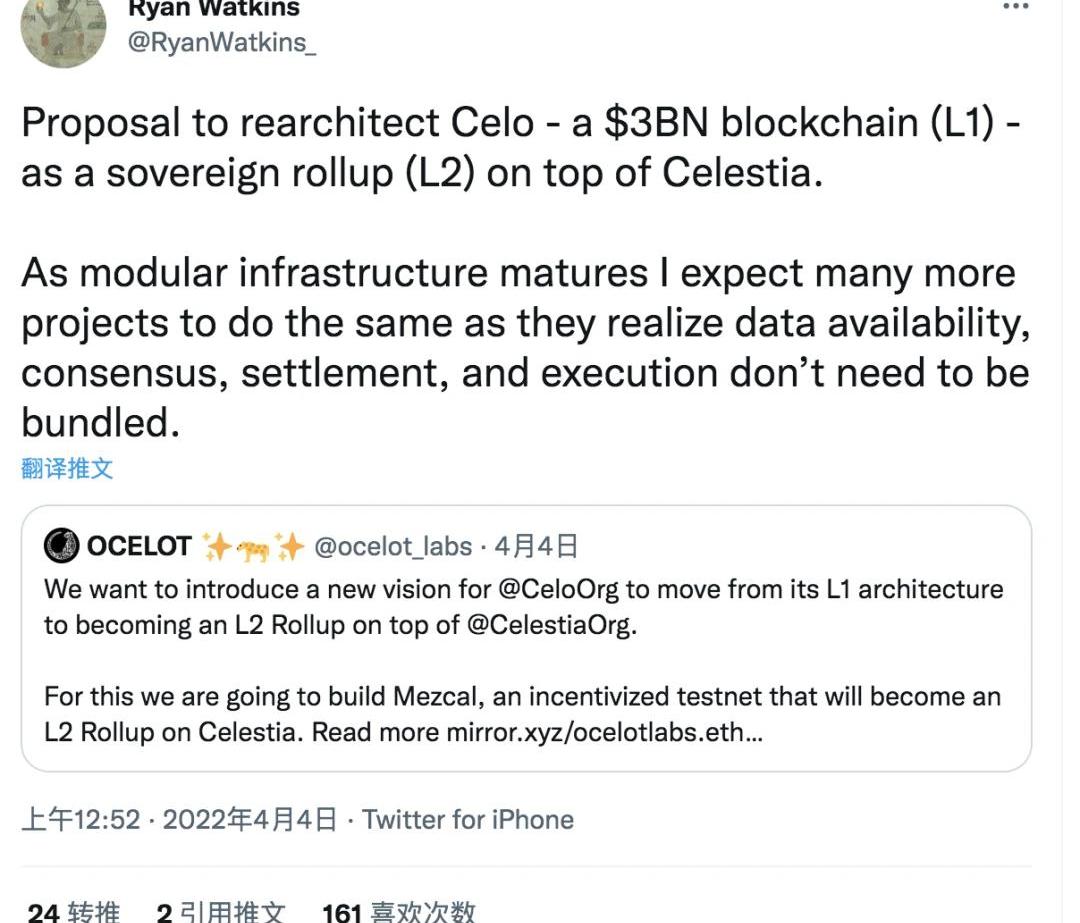Open the quoted tweet's 4月4日 date
The image size is (1080, 923).
536,546
